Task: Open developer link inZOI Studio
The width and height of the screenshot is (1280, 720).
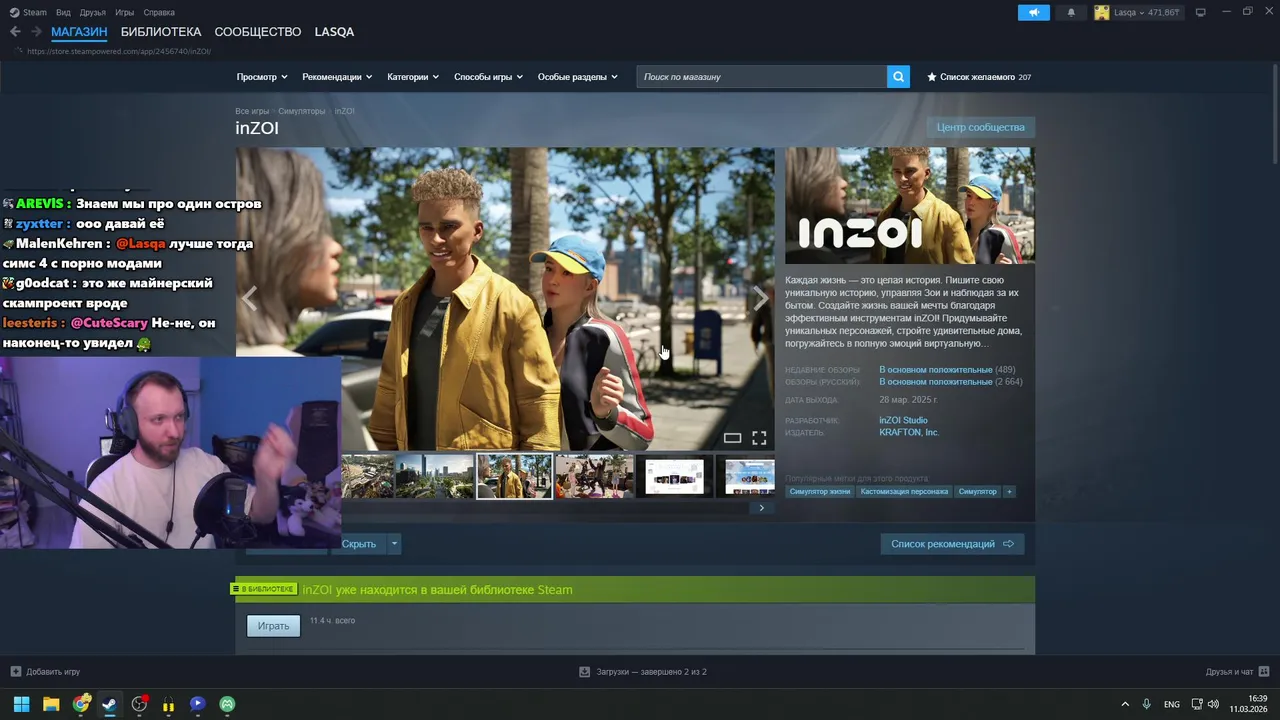Action: [903, 420]
